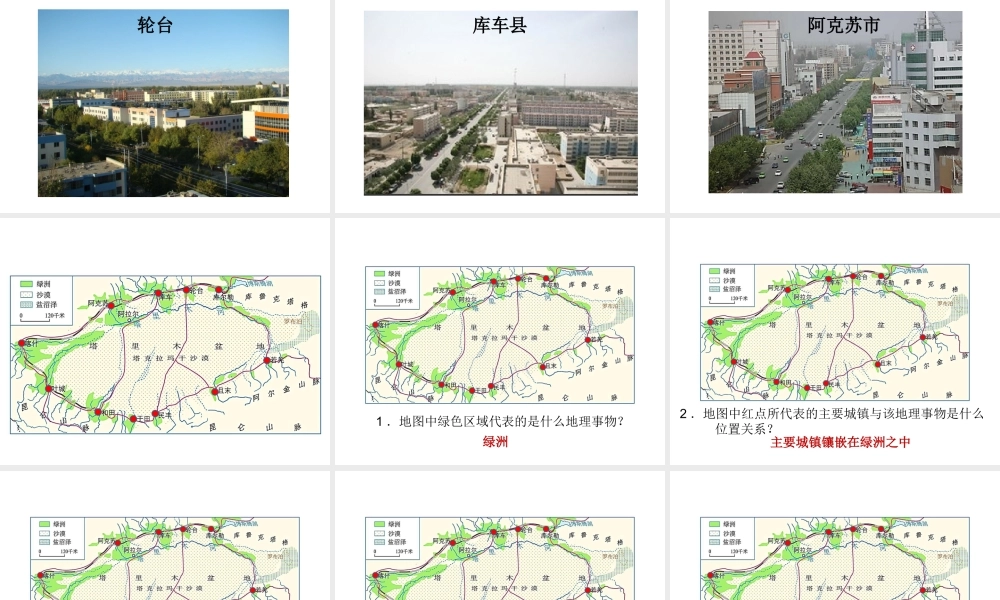Screen dimensions: 1000x600
Task: Select the 阿克苏市 downtown photo
Action: pos(835,102)
